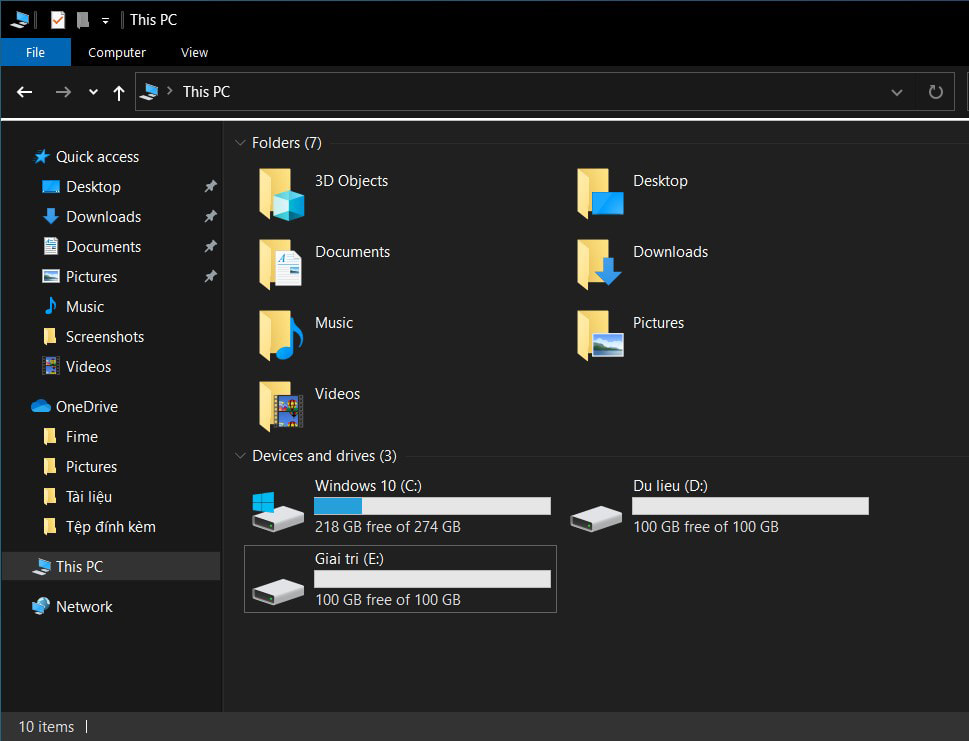Open Music from the navigation pane
969x741 pixels.
[85, 306]
